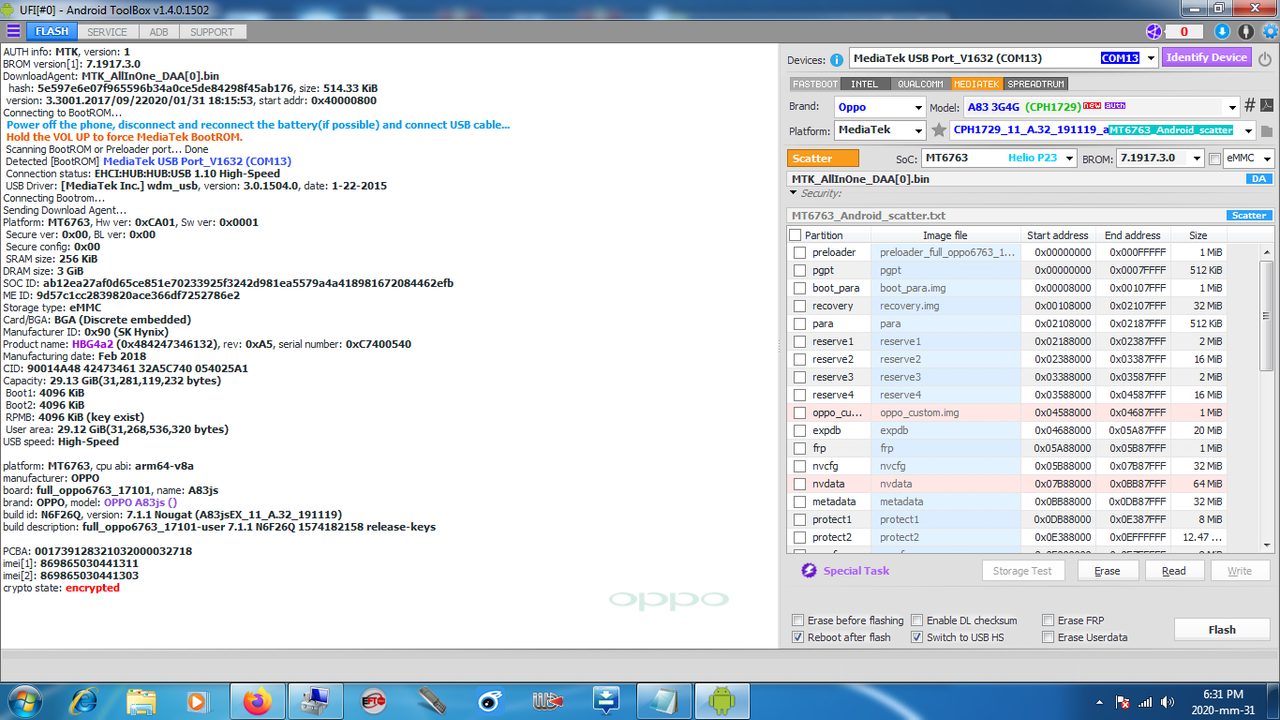
Task: Click the blue download arrow icon
Action: tap(1224, 31)
